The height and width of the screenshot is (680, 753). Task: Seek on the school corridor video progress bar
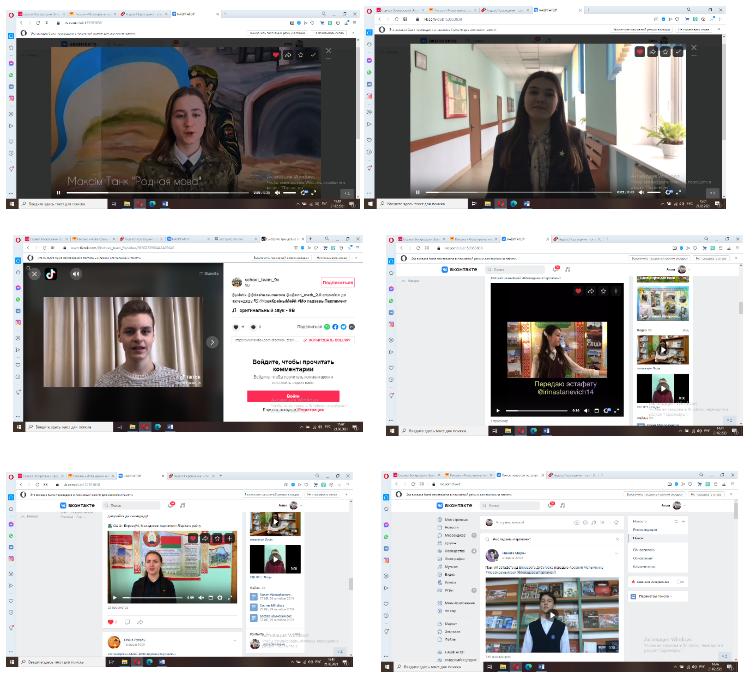(519, 192)
